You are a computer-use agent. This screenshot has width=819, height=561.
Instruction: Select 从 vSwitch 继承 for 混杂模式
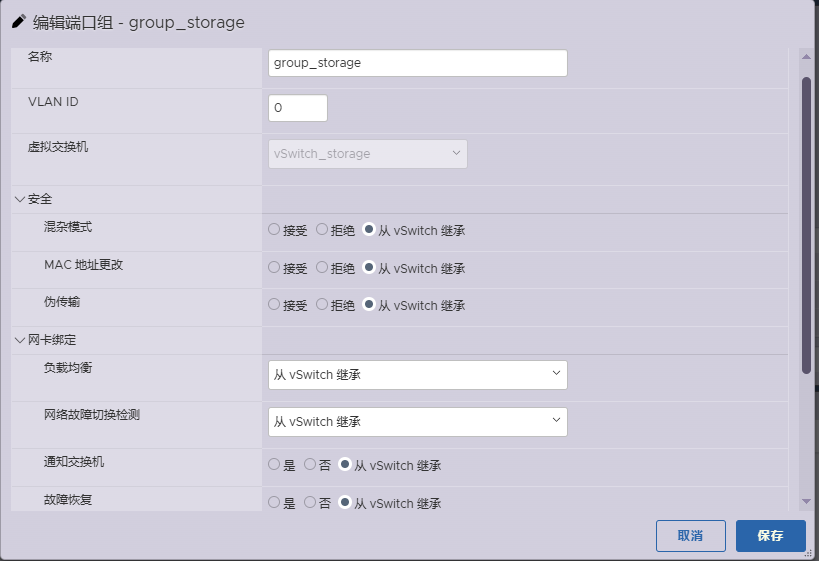tap(369, 229)
